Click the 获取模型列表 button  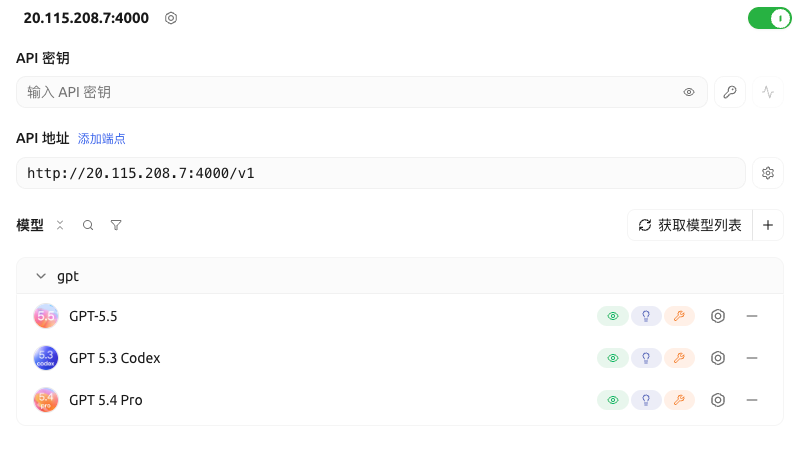click(690, 225)
